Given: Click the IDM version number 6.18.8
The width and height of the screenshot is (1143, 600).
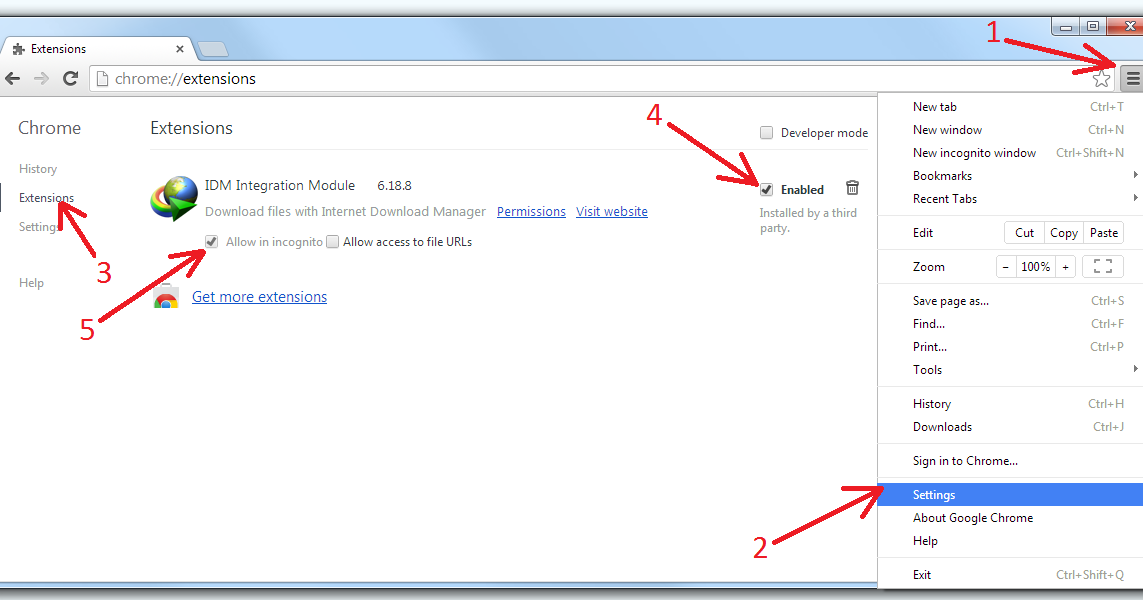Looking at the screenshot, I should tap(394, 186).
